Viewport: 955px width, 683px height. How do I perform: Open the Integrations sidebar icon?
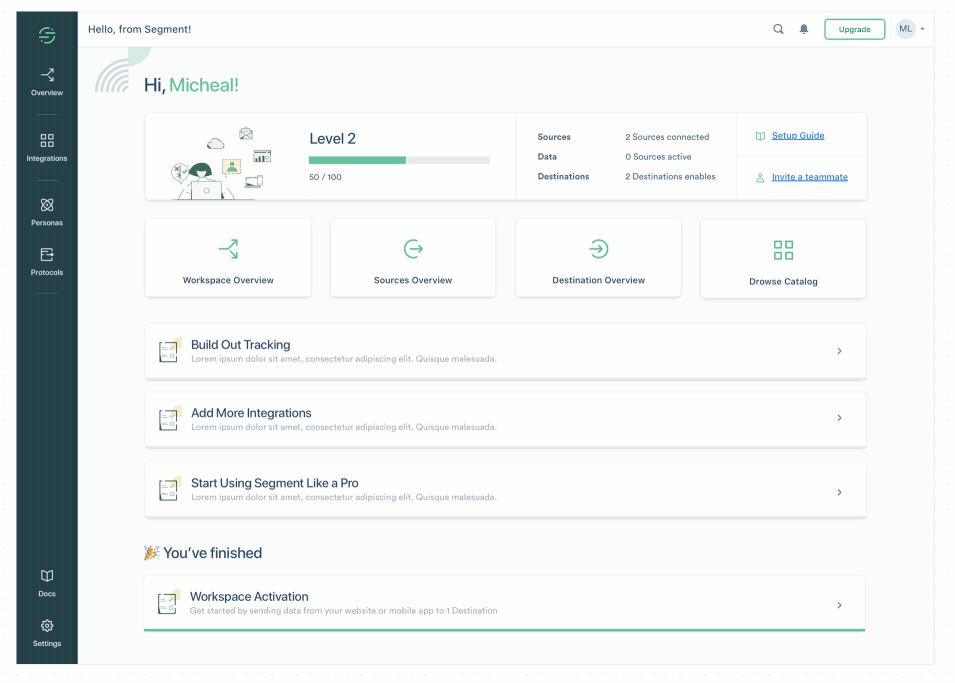click(x=47, y=141)
